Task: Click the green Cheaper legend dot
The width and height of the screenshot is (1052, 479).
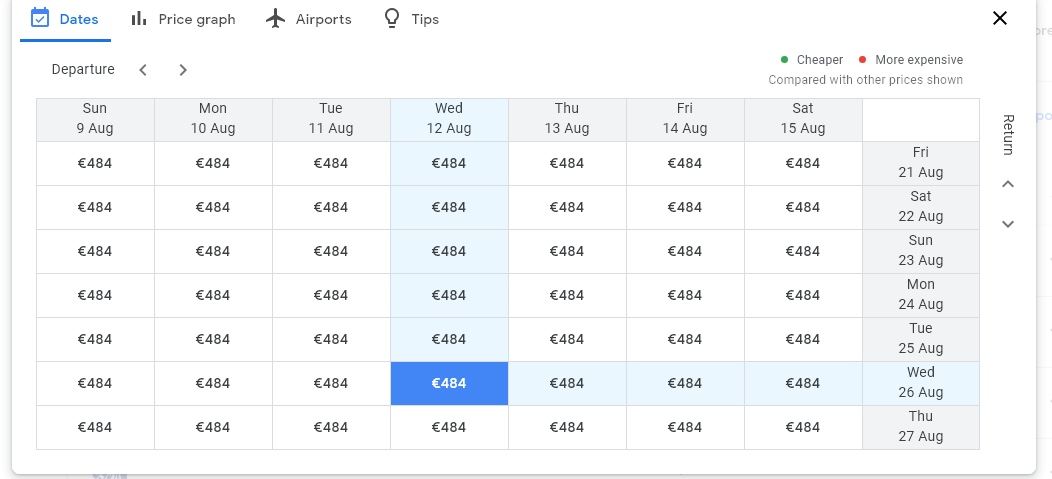Action: pyautogui.click(x=785, y=60)
